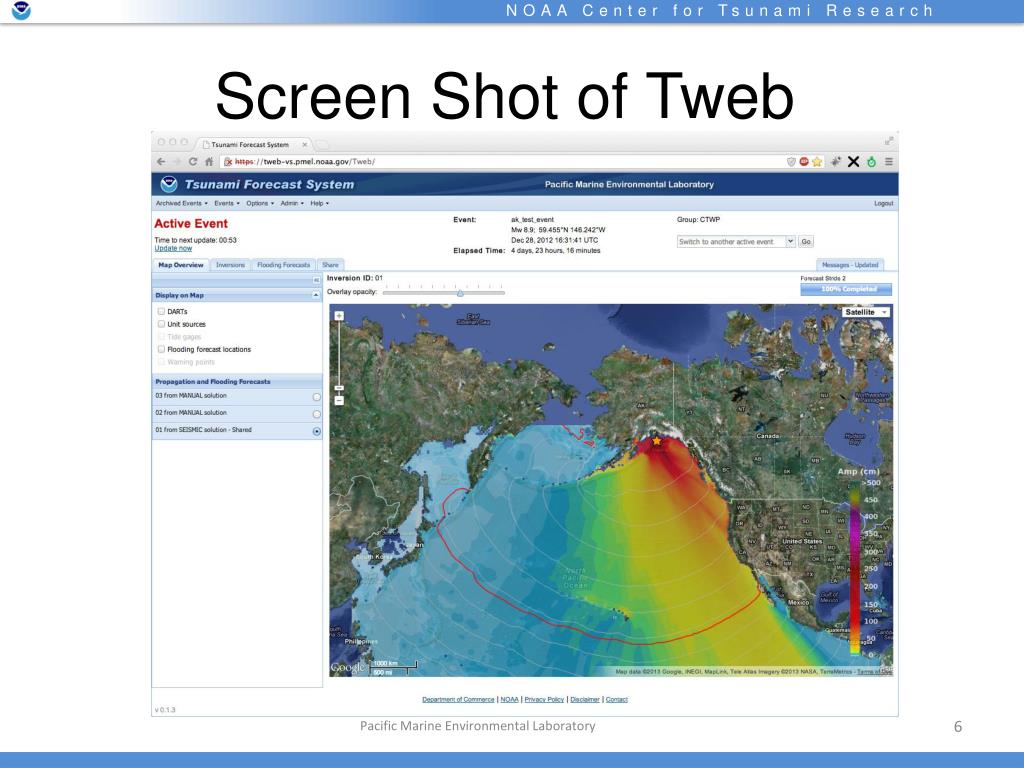Screen dimensions: 1024x768
Task: Click the browser back arrow
Action: [161, 161]
